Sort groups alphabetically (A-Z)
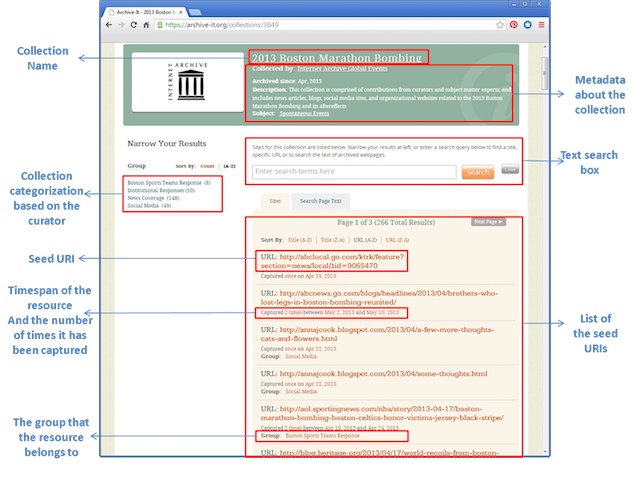The width and height of the screenshot is (637, 480). 230,166
